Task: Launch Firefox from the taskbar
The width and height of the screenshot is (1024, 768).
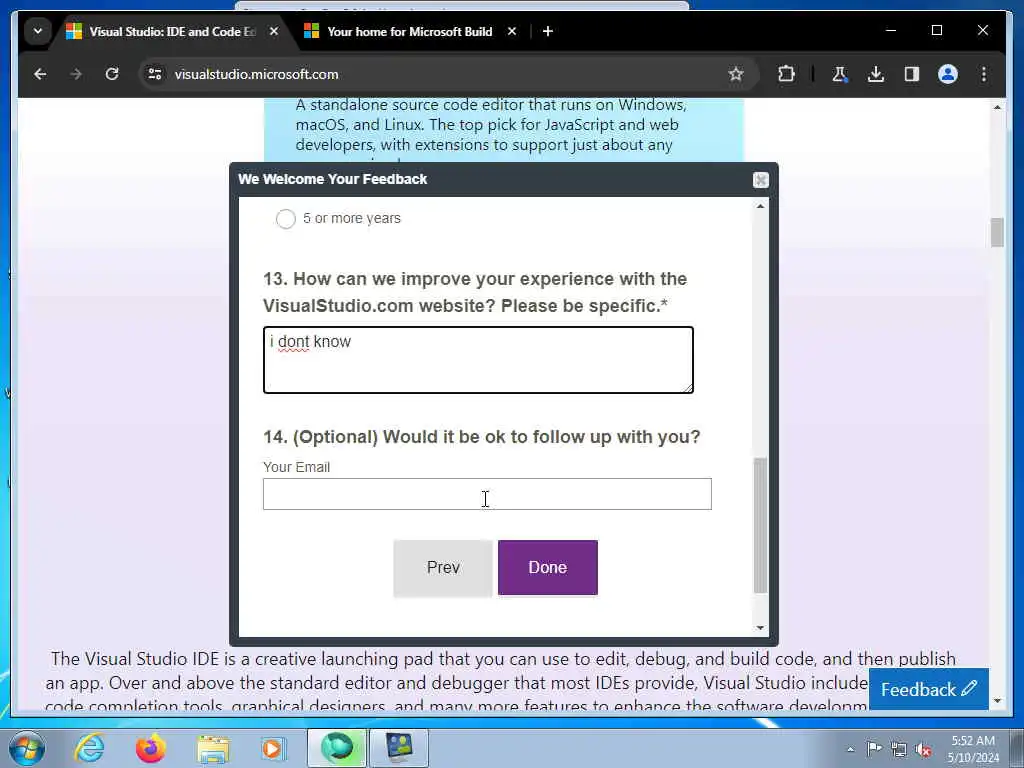Action: pos(150,748)
